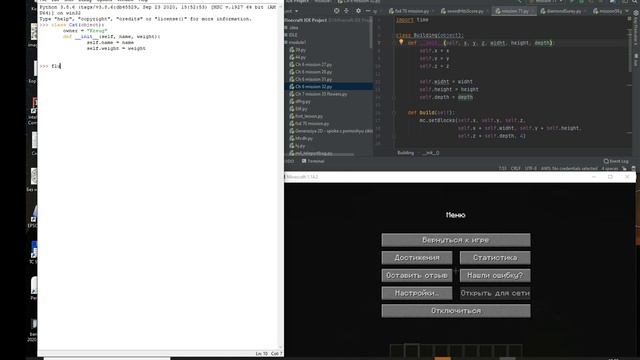640x360 pixels.
Task: Expand the 'module1' folder in project tree
Action: point(297,42)
